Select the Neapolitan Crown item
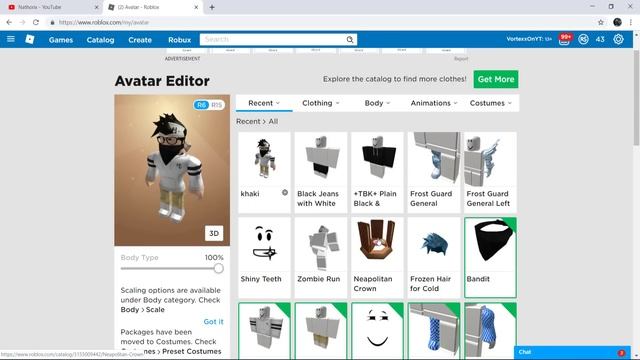640x360 pixels. point(377,258)
